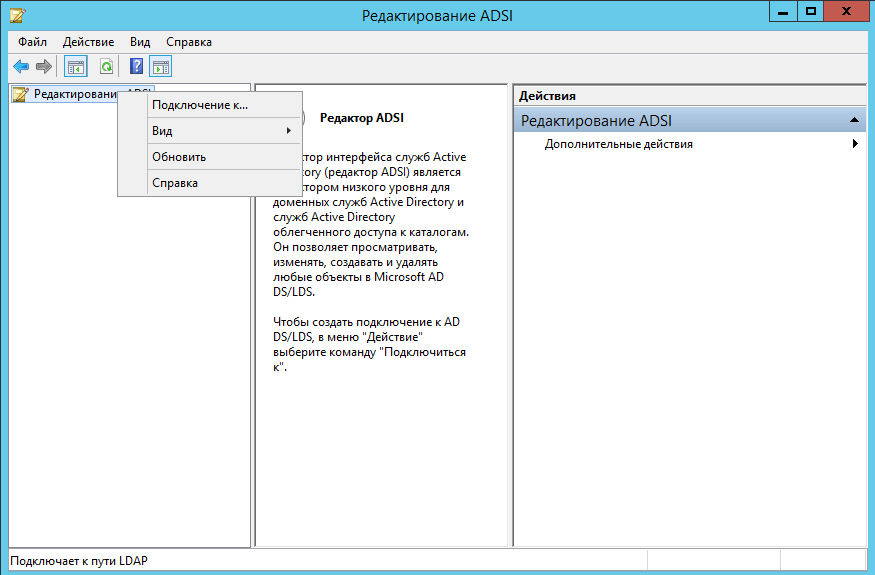The image size is (875, 575).
Task: Choose 'Справка' in the context menu
Action: point(210,183)
